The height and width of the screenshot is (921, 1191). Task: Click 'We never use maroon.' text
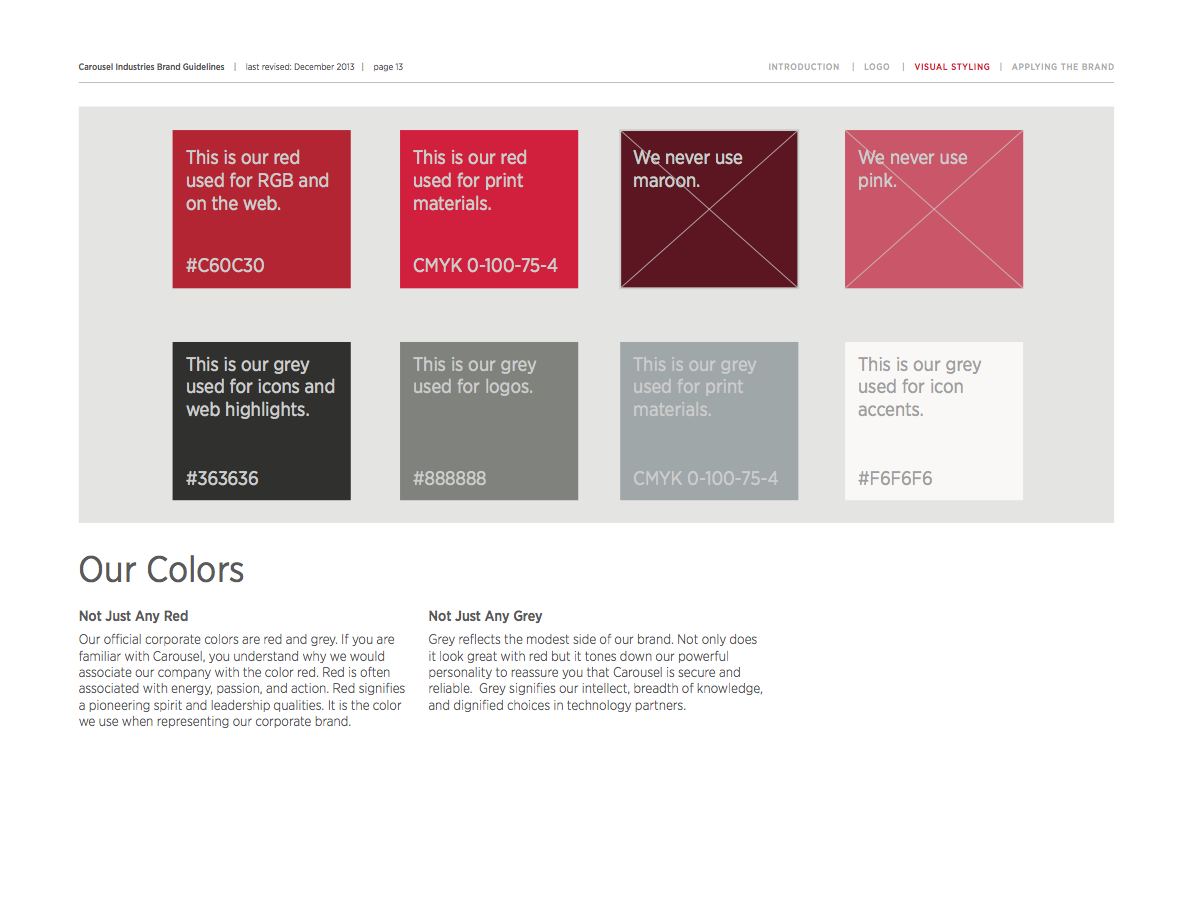point(687,169)
